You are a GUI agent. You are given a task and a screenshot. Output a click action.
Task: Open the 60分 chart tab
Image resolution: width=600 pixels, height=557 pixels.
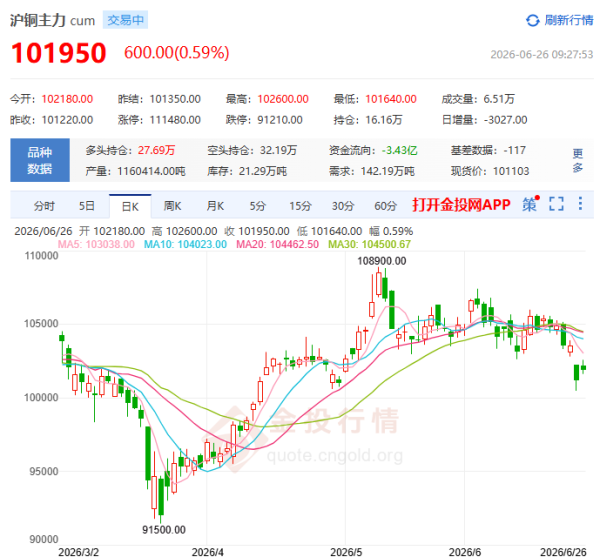point(385,206)
